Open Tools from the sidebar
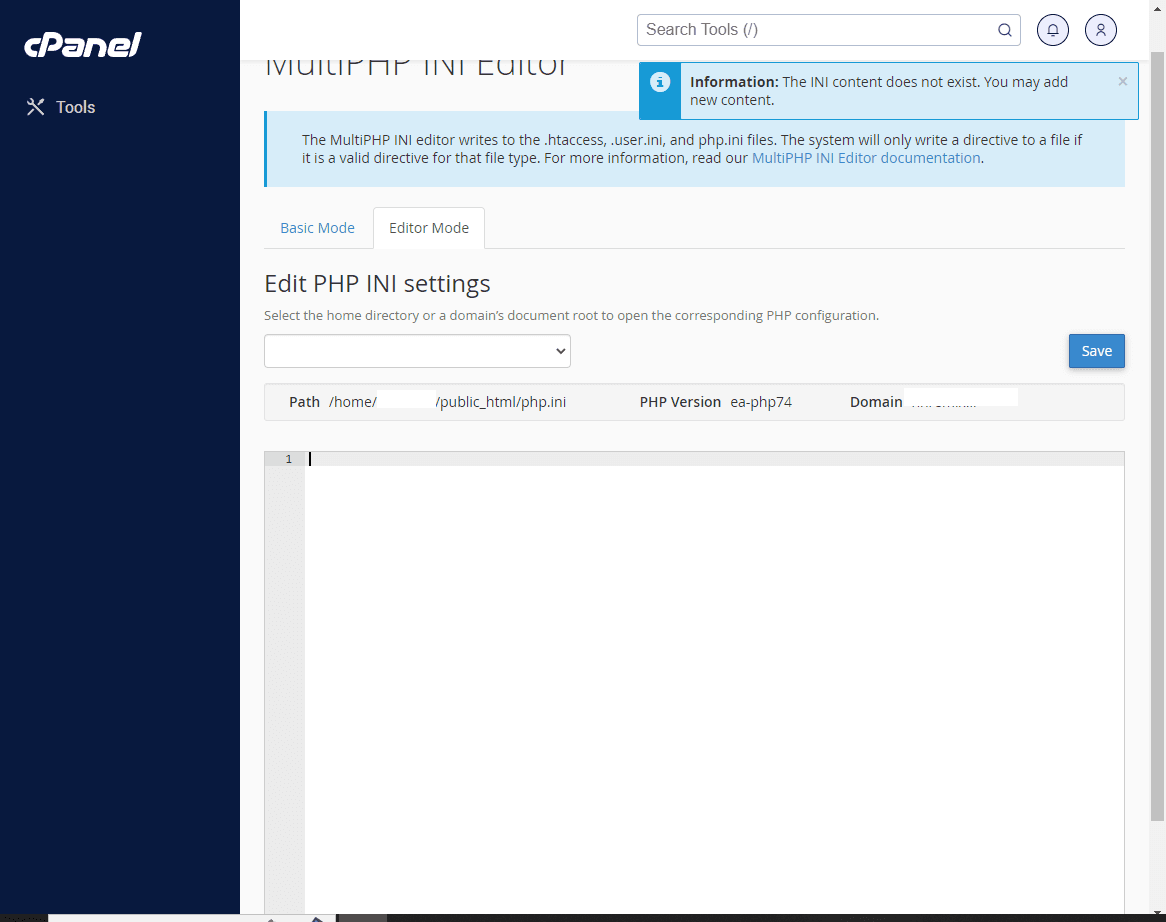 [x=61, y=107]
